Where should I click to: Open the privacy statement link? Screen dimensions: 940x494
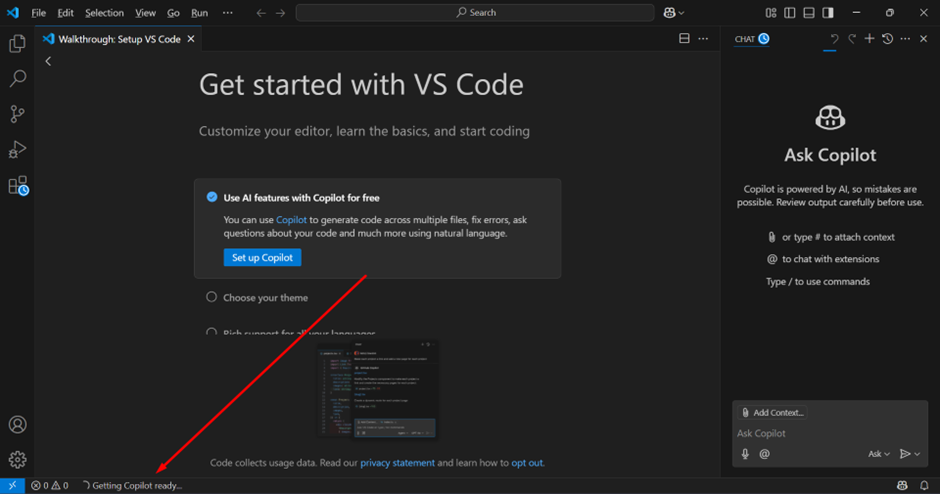point(397,463)
